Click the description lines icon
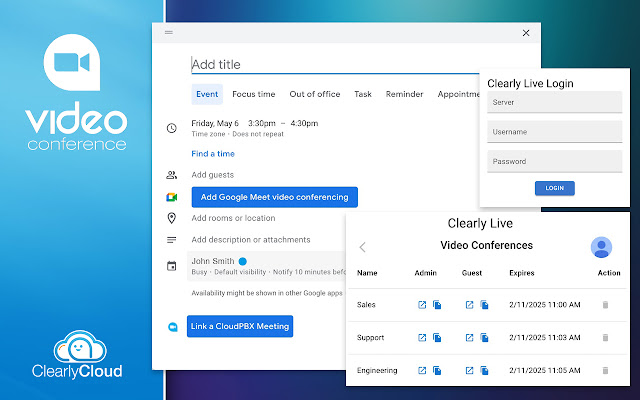This screenshot has height=400, width=640. tap(171, 240)
